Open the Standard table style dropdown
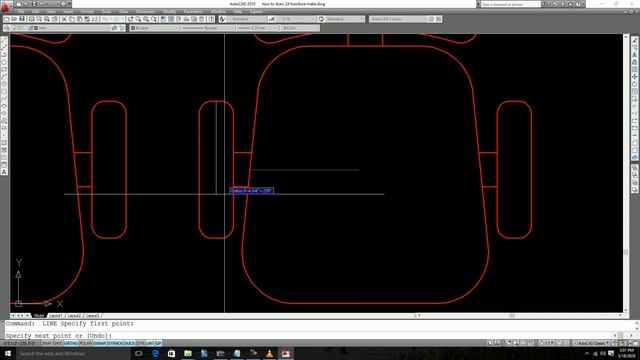This screenshot has height=360, width=640. click(345, 19)
